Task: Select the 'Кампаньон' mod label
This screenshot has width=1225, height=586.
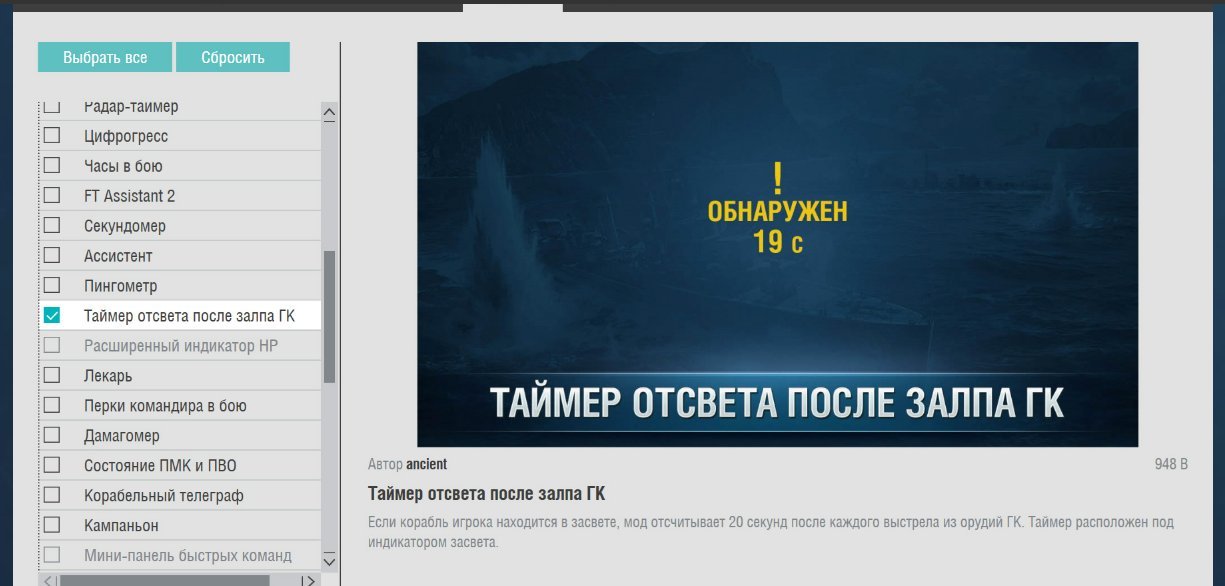Action: point(121,526)
